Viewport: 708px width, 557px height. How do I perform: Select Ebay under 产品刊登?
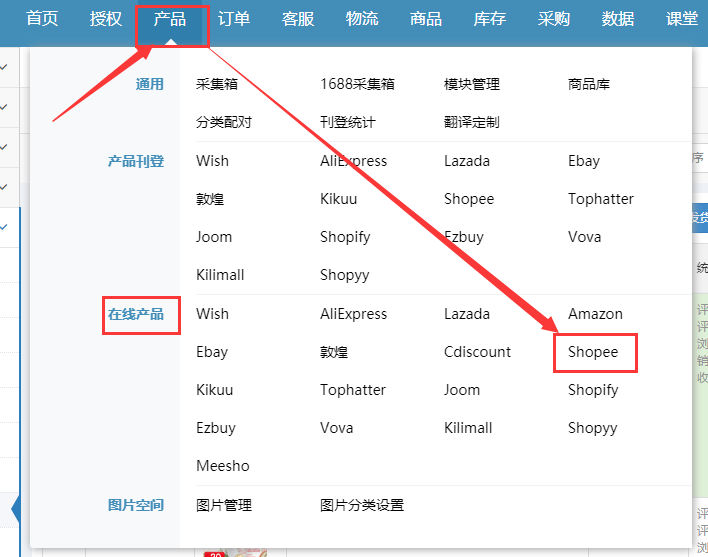pyautogui.click(x=584, y=161)
